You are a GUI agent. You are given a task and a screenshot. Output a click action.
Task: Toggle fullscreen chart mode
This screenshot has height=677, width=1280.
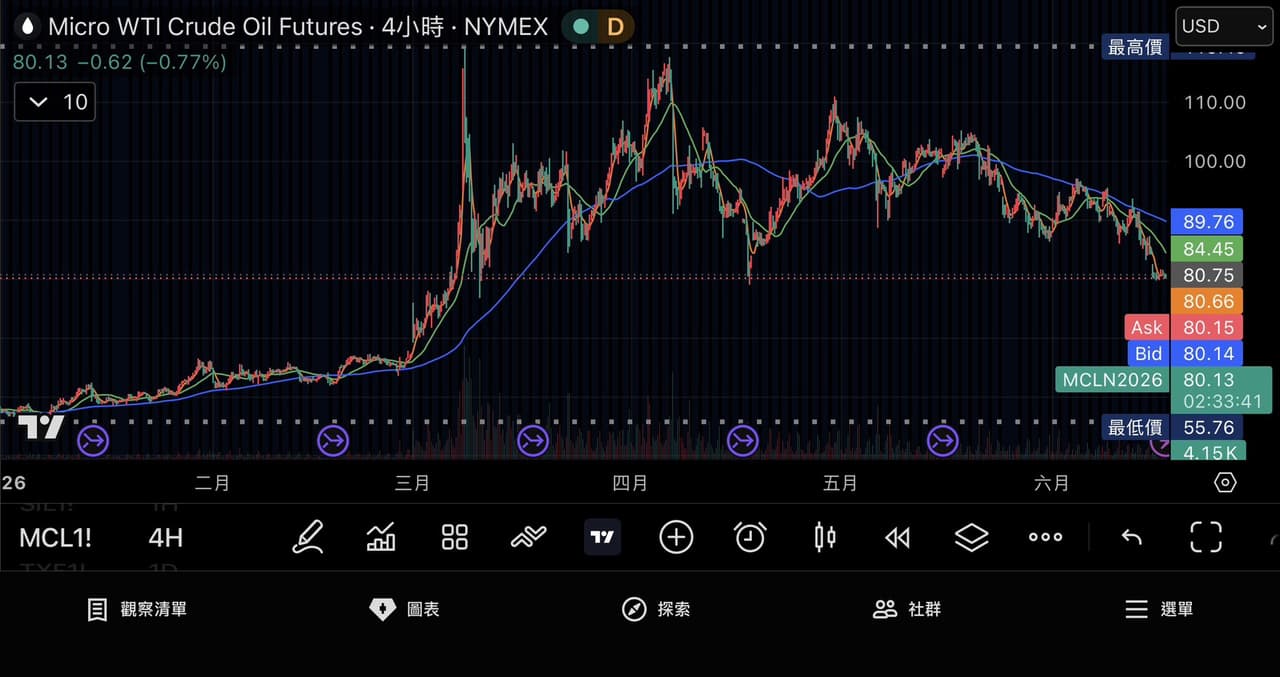point(1206,537)
